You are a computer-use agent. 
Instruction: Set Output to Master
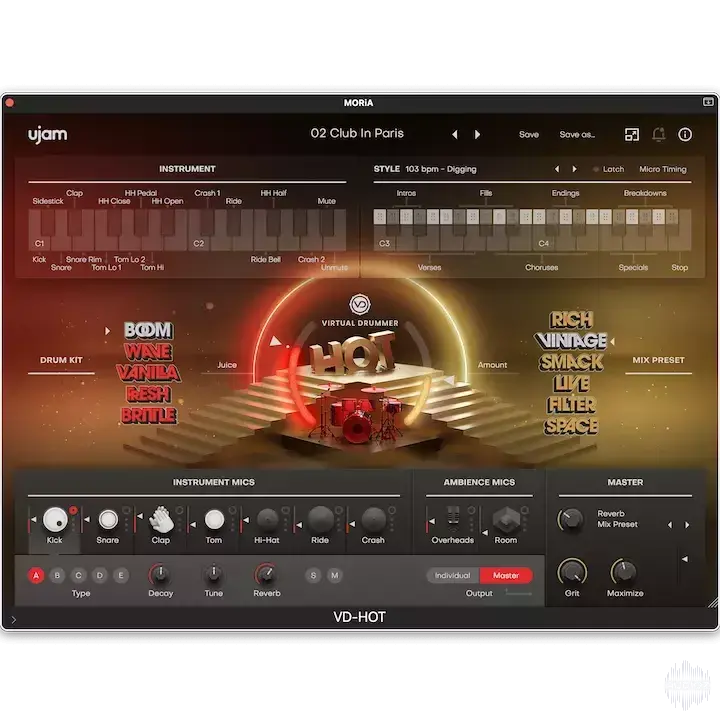pyautogui.click(x=506, y=575)
